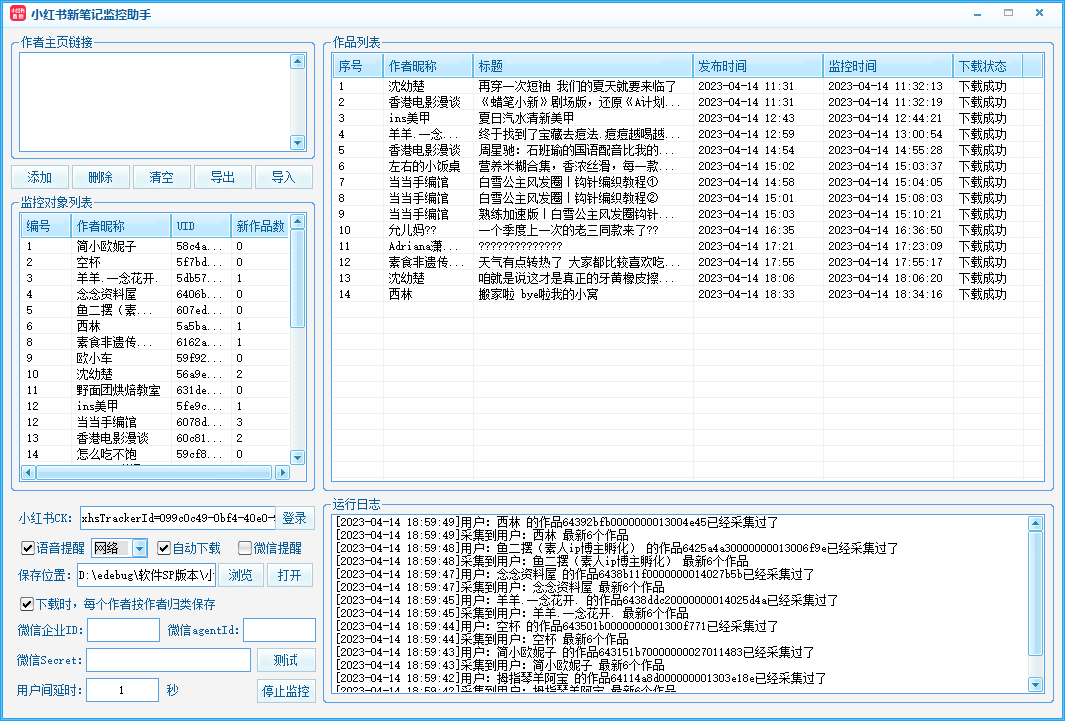The width and height of the screenshot is (1065, 721).
Task: Click the monitor list vertical scrollbar thumb
Action: point(297,279)
